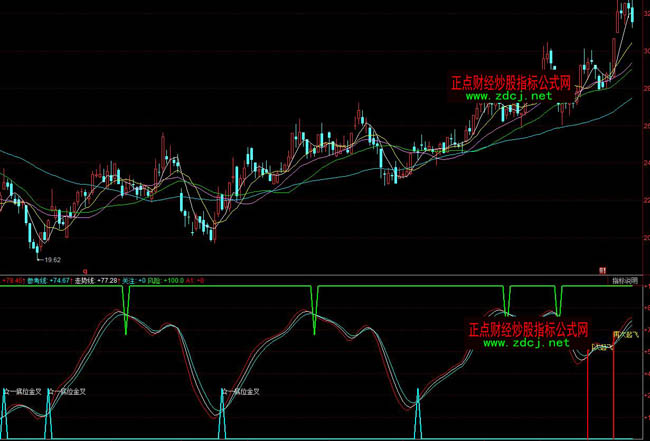Click the candlestick at the 19.62 low

point(34,243)
